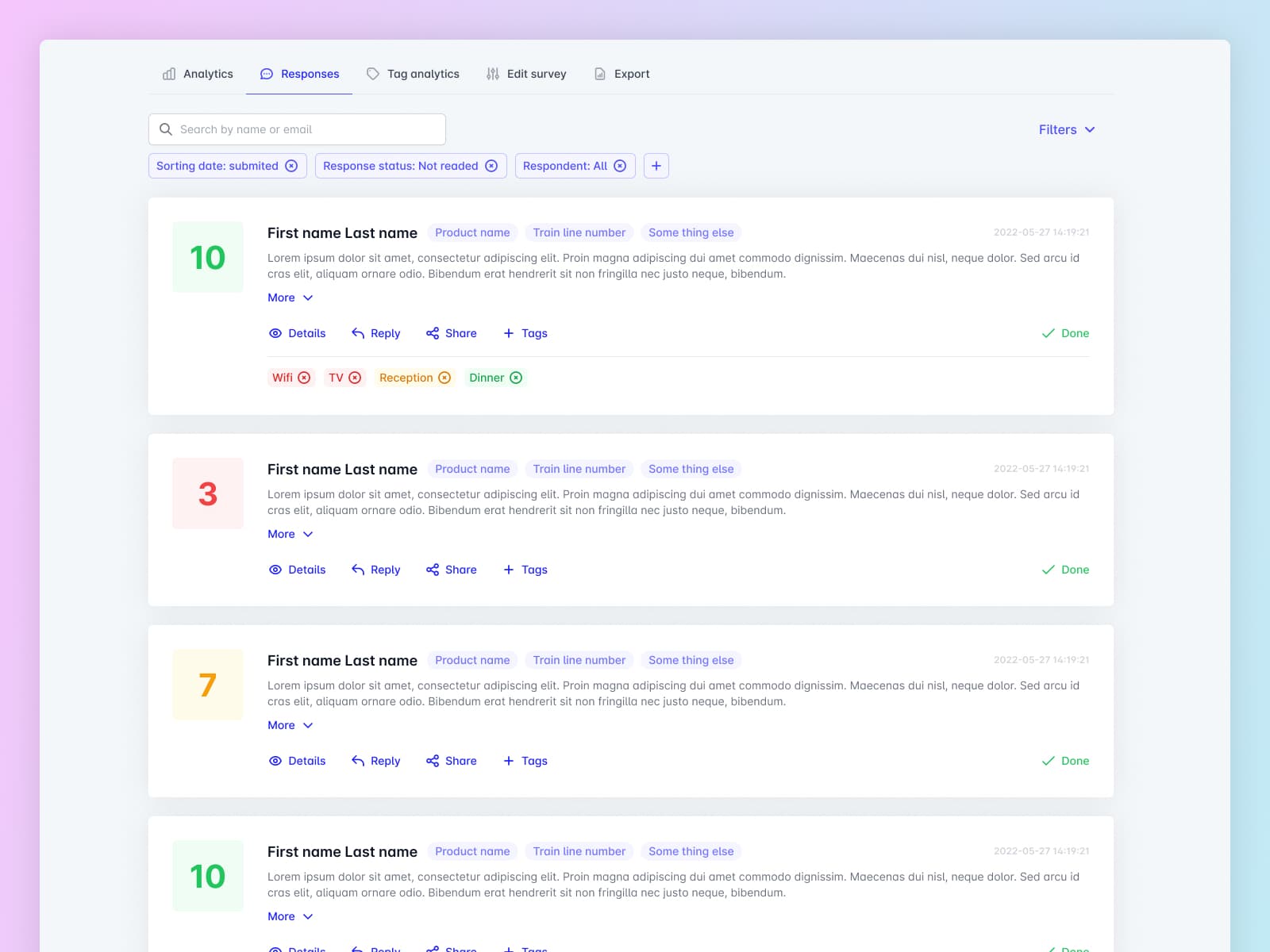Remove the Reception tag
The height and width of the screenshot is (952, 1270).
point(444,378)
